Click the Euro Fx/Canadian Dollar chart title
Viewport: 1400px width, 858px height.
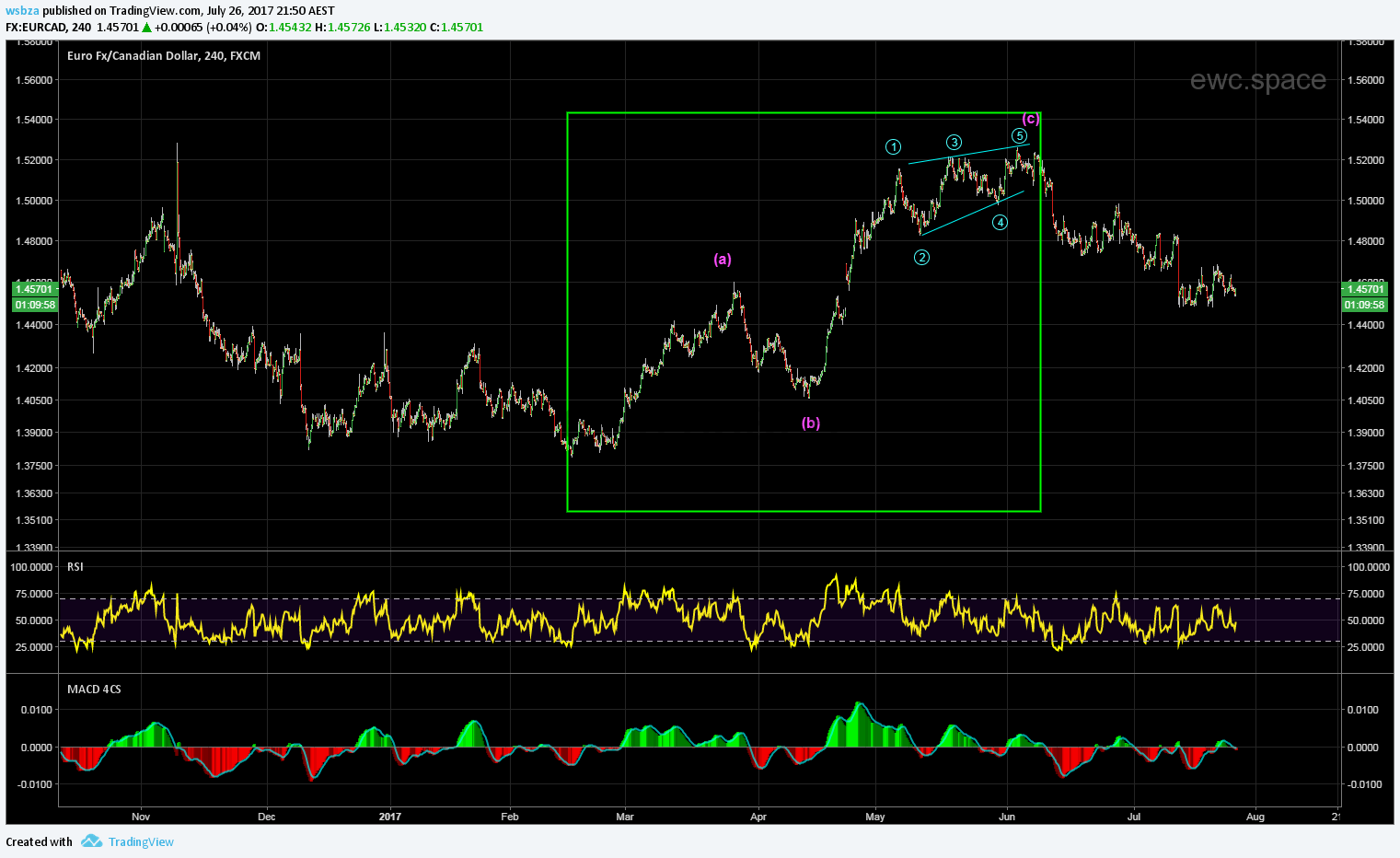(164, 56)
